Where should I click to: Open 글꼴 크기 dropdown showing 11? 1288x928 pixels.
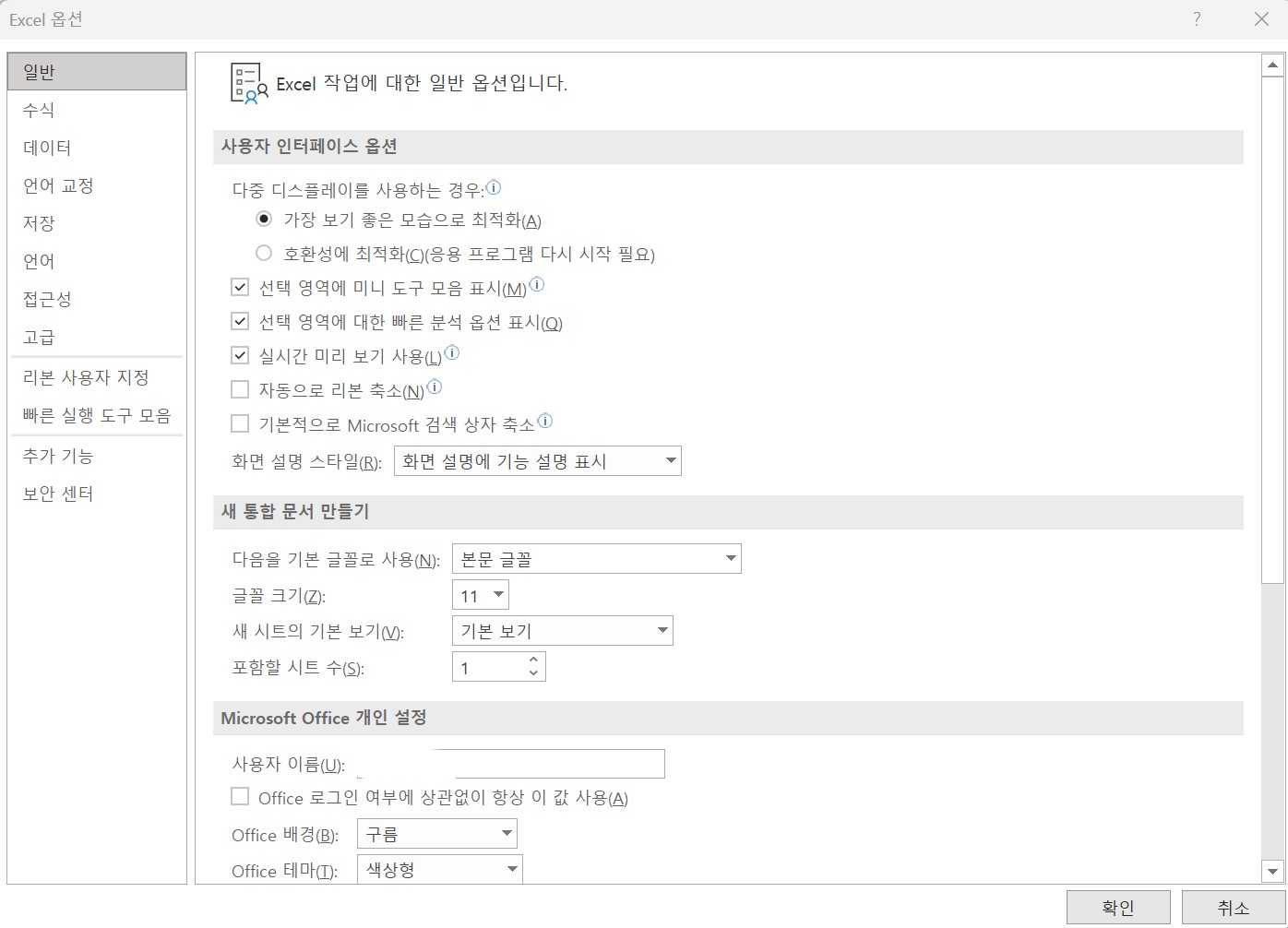click(480, 595)
